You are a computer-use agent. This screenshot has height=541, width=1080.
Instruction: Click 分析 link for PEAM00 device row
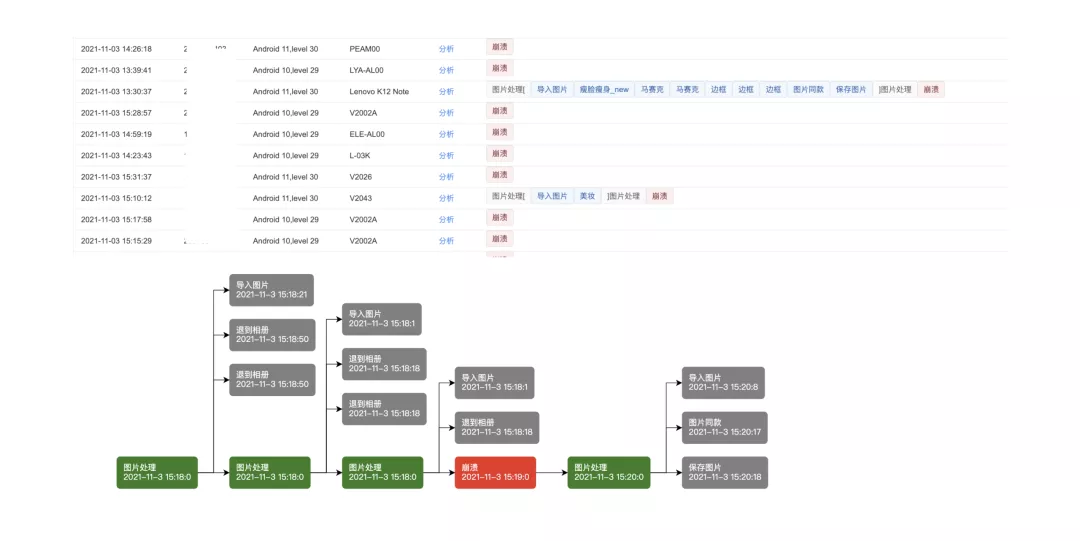point(446,48)
